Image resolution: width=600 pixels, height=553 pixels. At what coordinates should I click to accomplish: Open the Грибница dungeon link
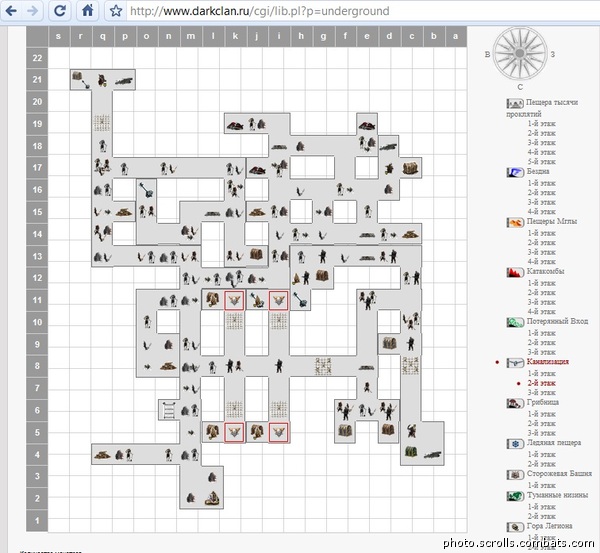point(545,402)
